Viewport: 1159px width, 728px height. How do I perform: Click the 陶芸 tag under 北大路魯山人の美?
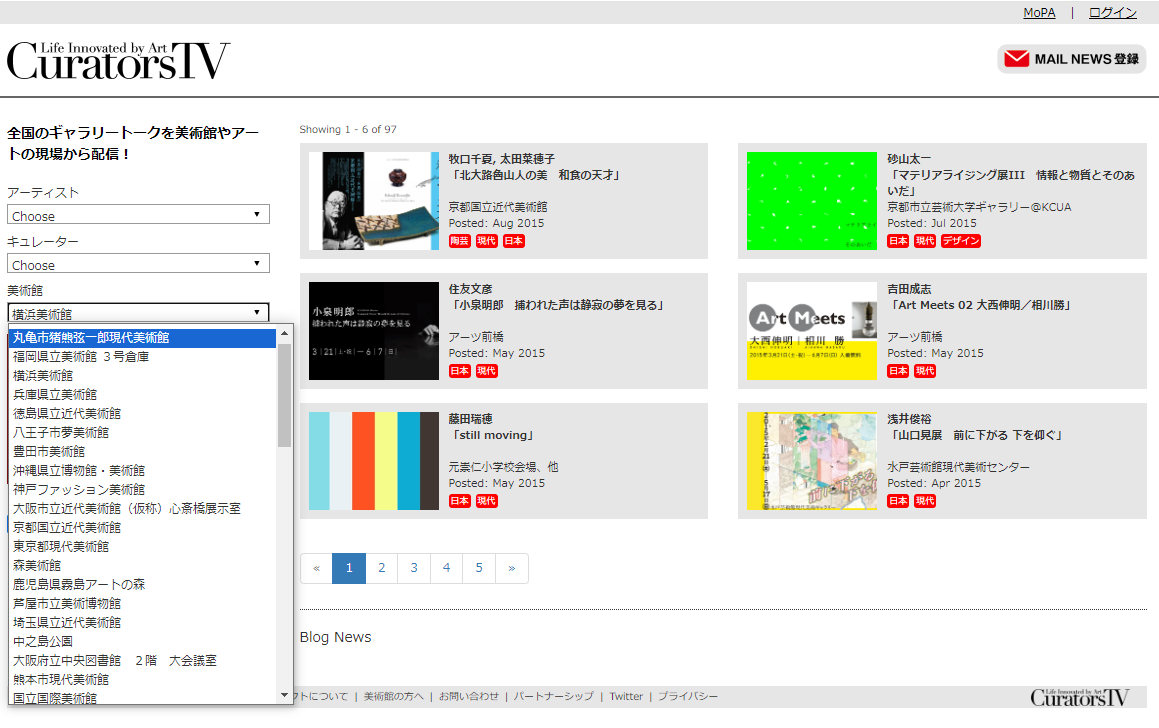459,241
